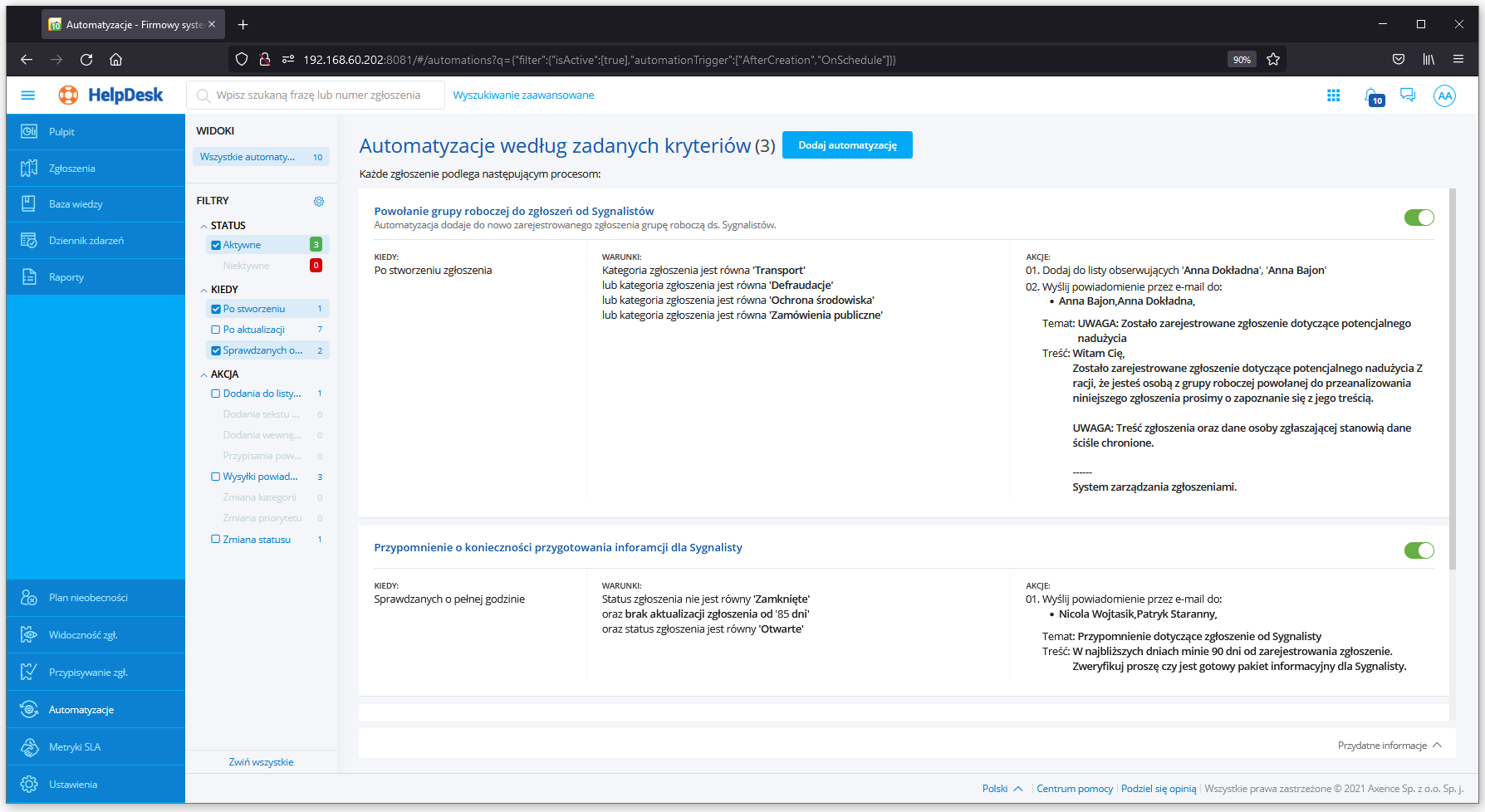Open Wyszukiwanie zaawansowane link
This screenshot has width=1485, height=812.
click(x=523, y=95)
